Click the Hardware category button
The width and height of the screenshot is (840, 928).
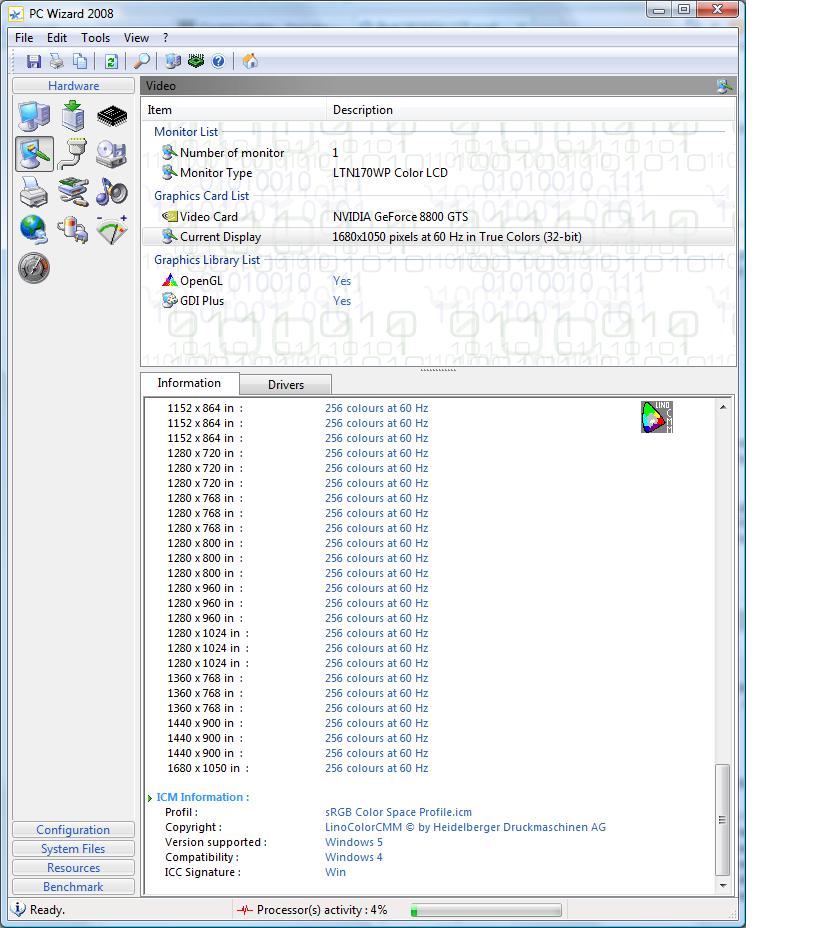click(x=73, y=86)
